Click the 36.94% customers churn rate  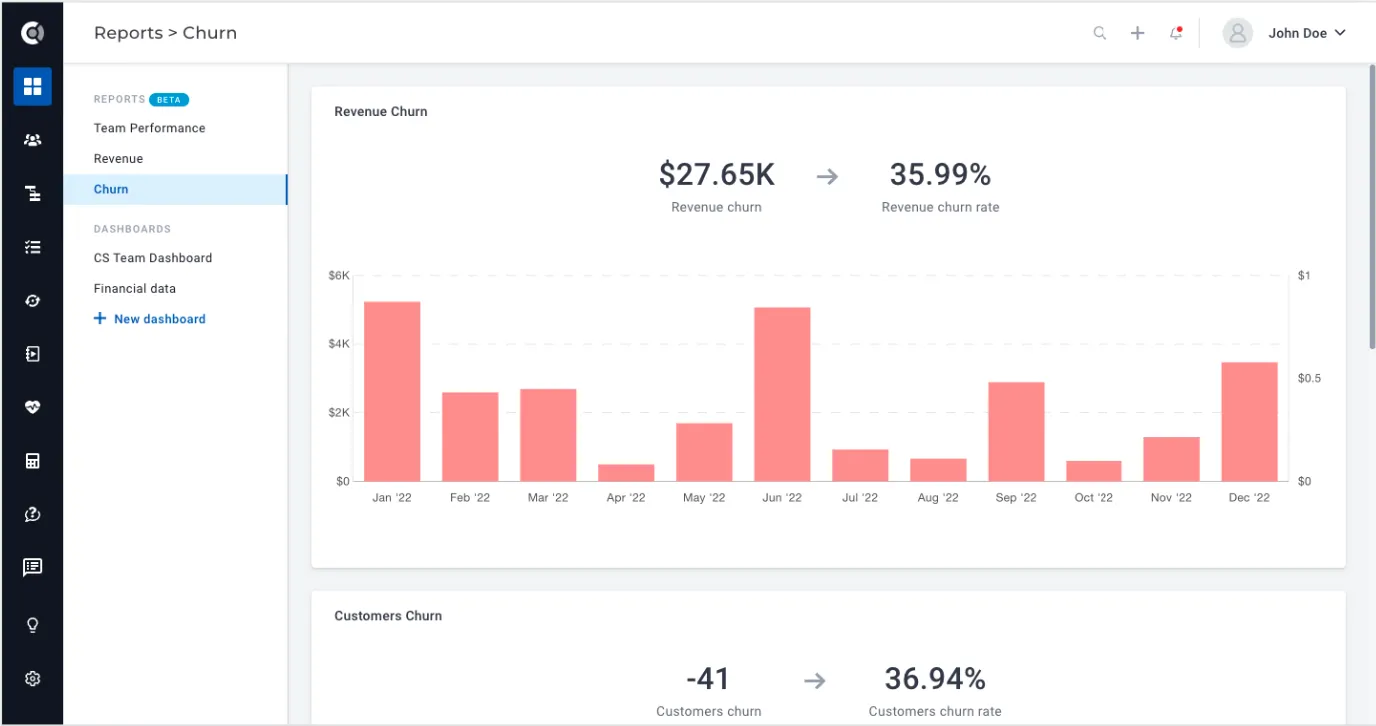[x=935, y=680]
